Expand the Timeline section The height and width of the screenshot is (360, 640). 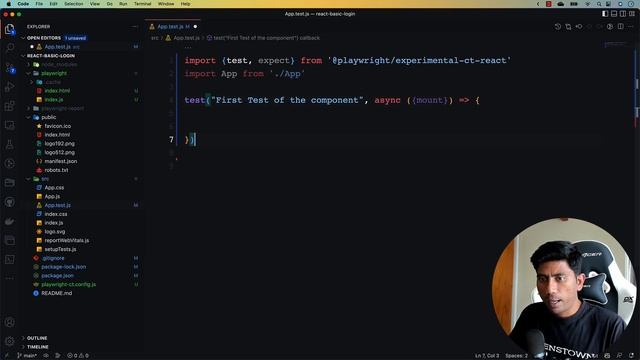click(38, 347)
